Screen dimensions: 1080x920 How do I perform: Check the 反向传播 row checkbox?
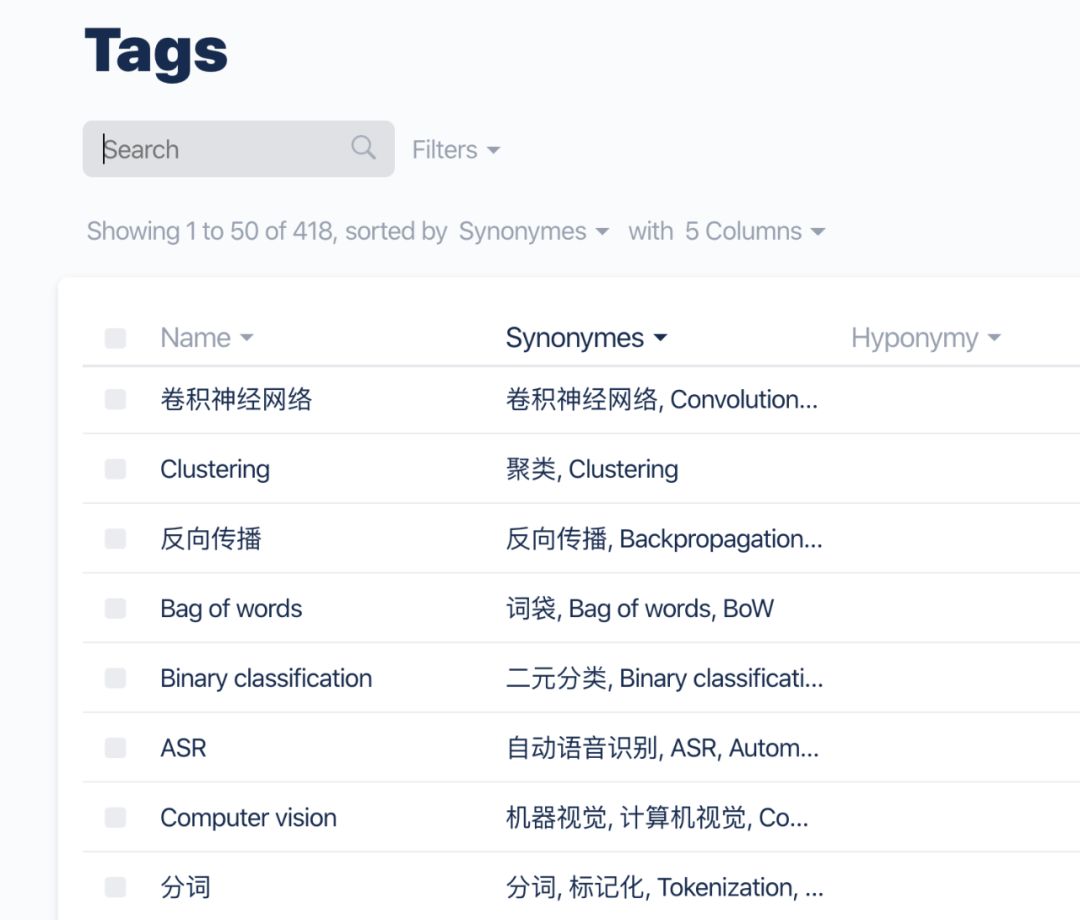pyautogui.click(x=115, y=539)
